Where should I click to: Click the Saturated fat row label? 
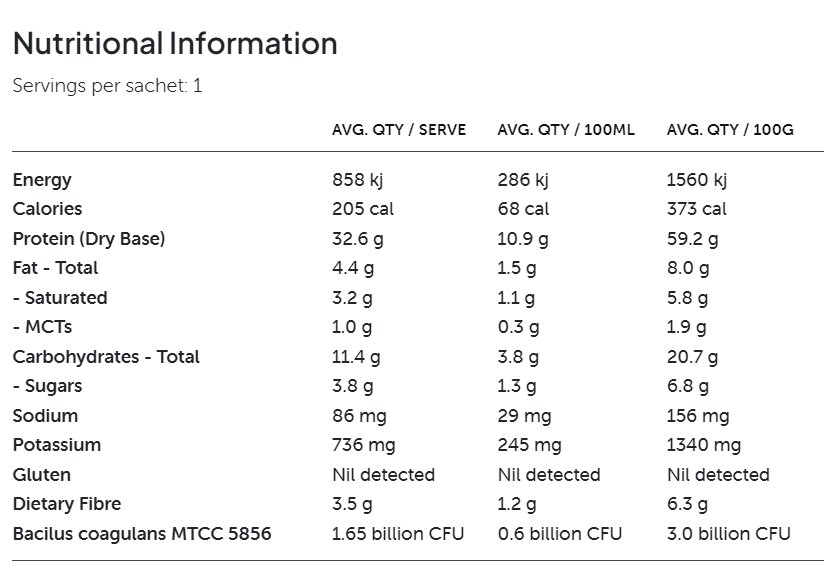coord(60,298)
